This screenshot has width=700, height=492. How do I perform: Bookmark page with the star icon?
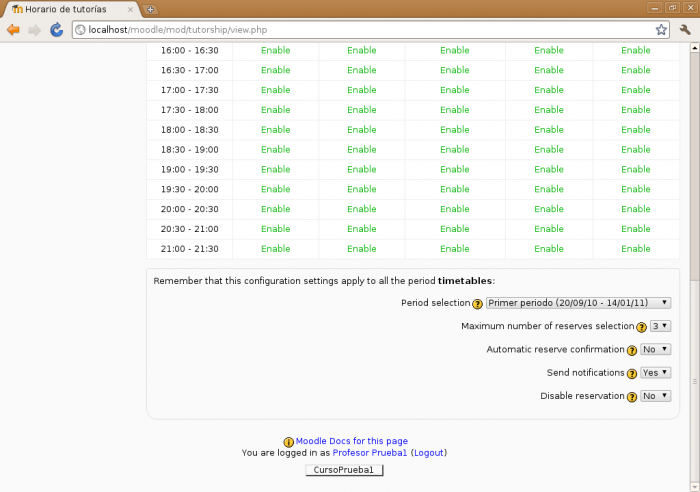(661, 30)
